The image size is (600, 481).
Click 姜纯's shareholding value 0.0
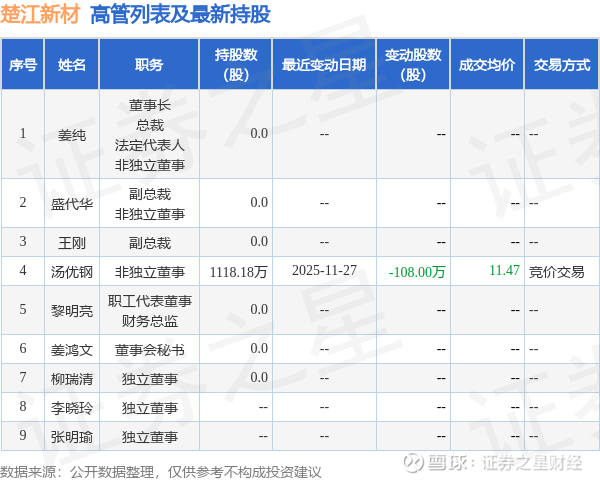click(259, 133)
